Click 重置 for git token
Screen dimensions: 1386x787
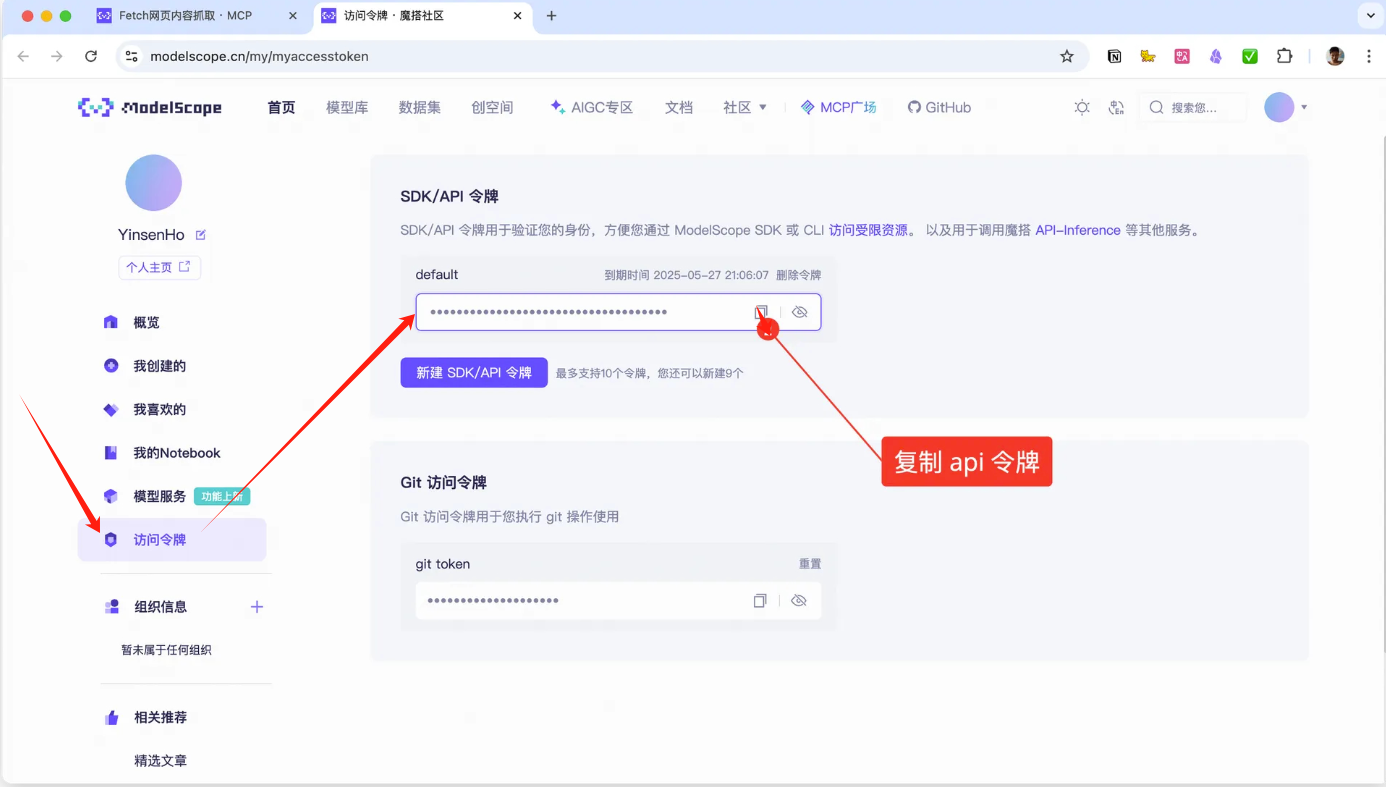pyautogui.click(x=810, y=564)
